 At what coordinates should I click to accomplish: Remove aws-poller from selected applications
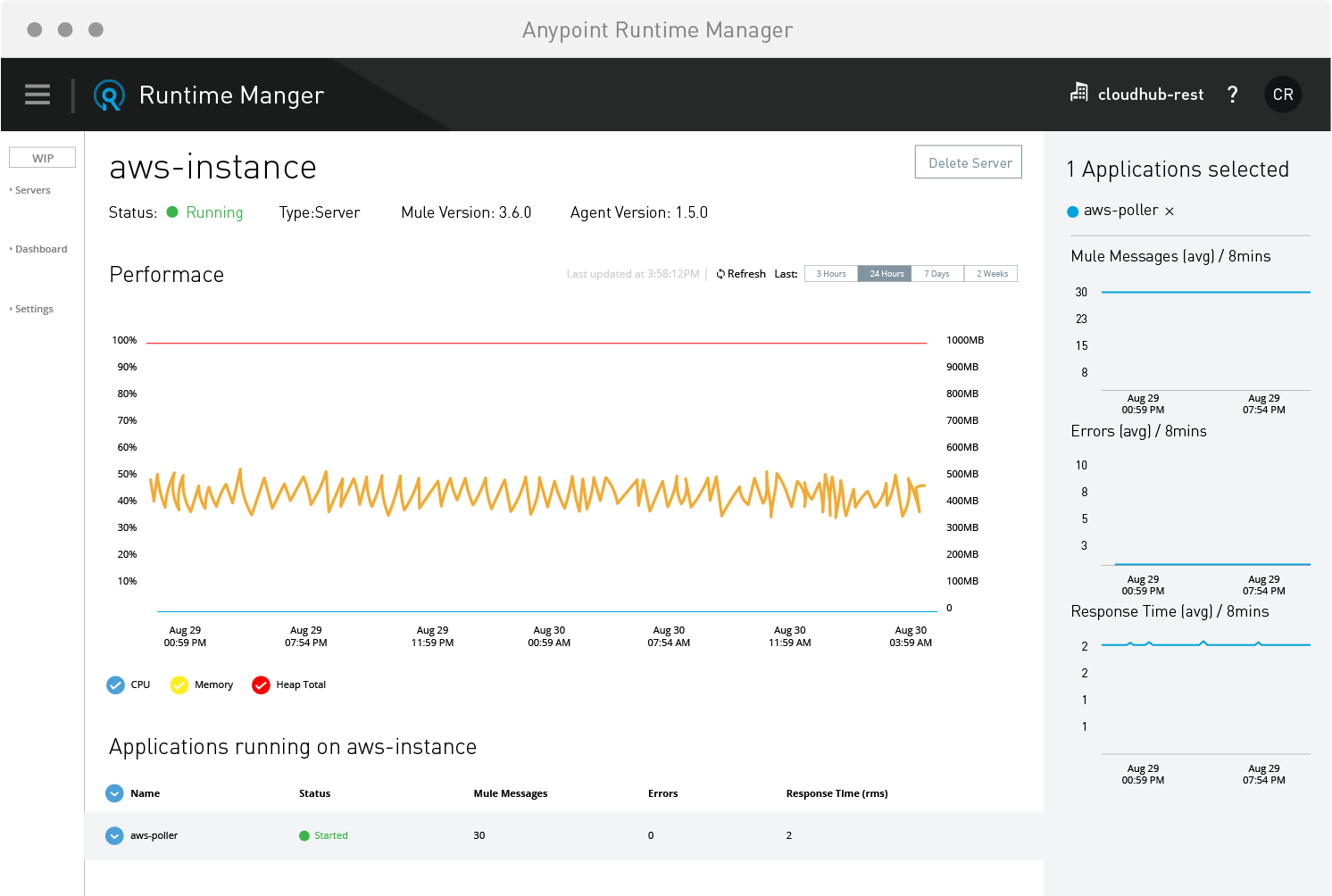pyautogui.click(x=1170, y=212)
